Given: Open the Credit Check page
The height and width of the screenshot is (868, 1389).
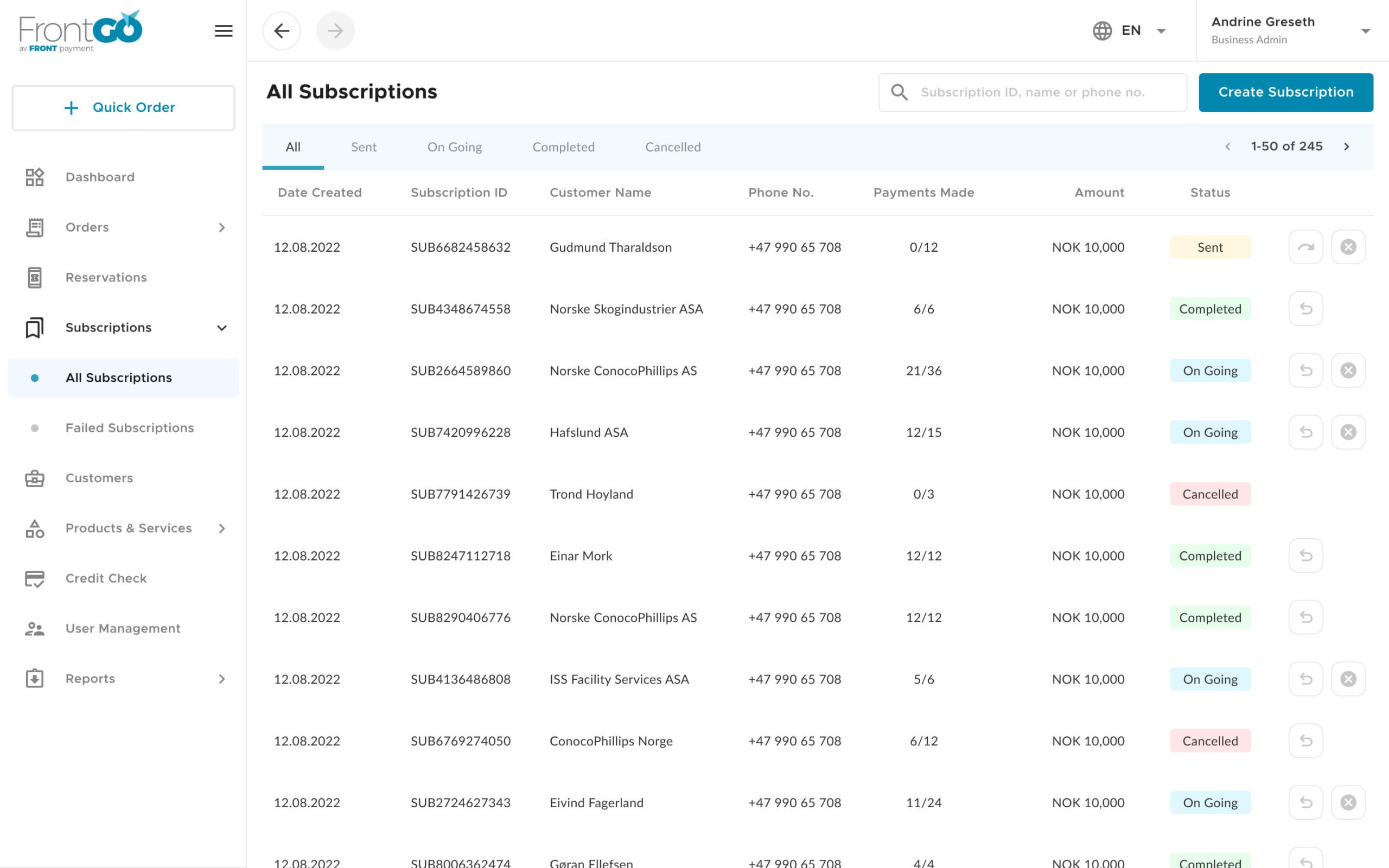Looking at the screenshot, I should pos(106,578).
